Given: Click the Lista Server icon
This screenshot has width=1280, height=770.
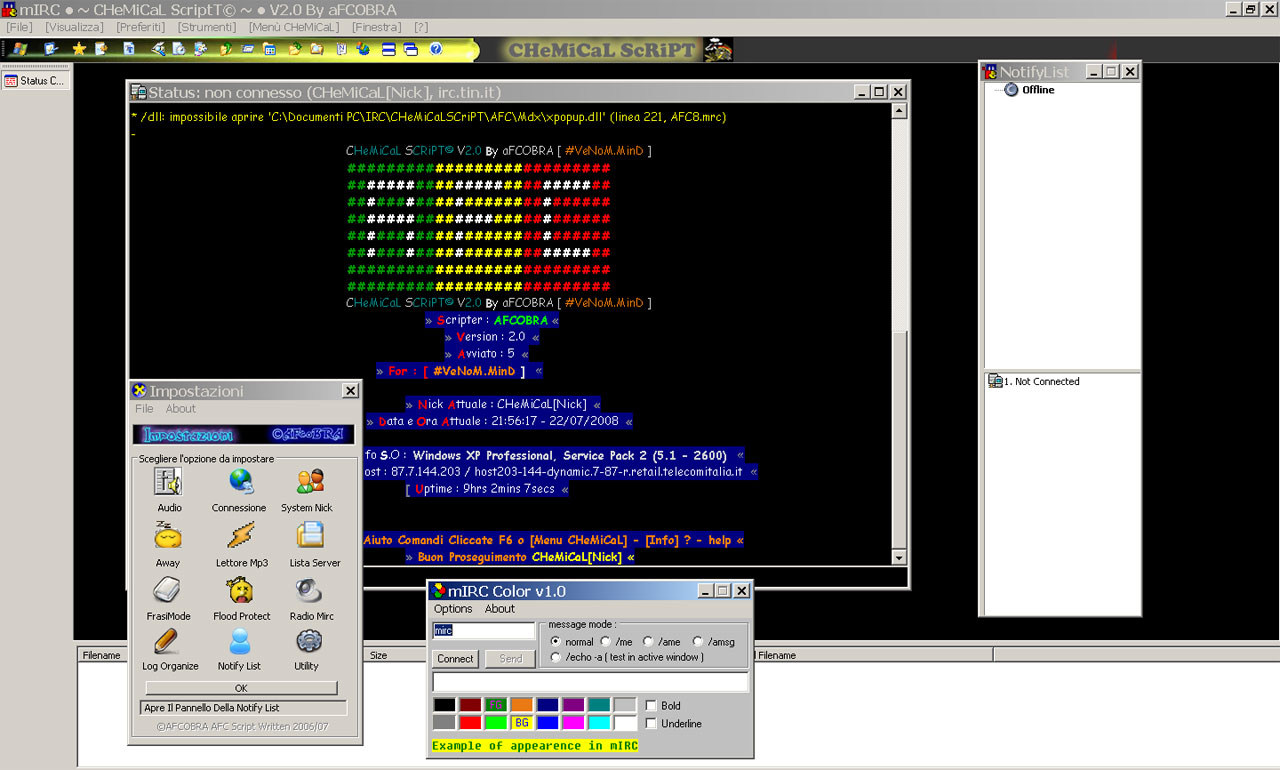Looking at the screenshot, I should click(x=309, y=537).
